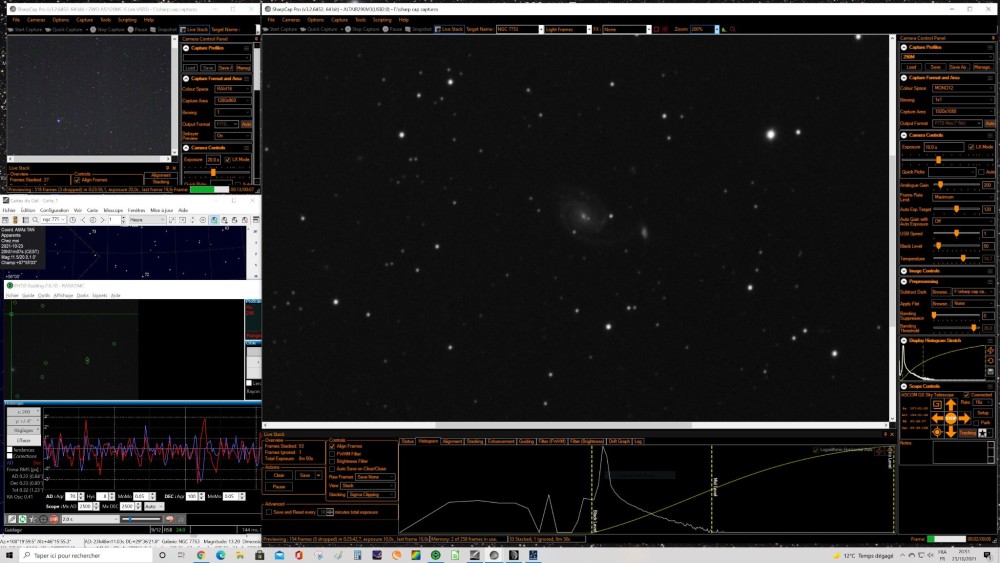Toggle Corrections checkbox in PHD2 graph
Screen dimensions: 1000x563
pos(10,457)
